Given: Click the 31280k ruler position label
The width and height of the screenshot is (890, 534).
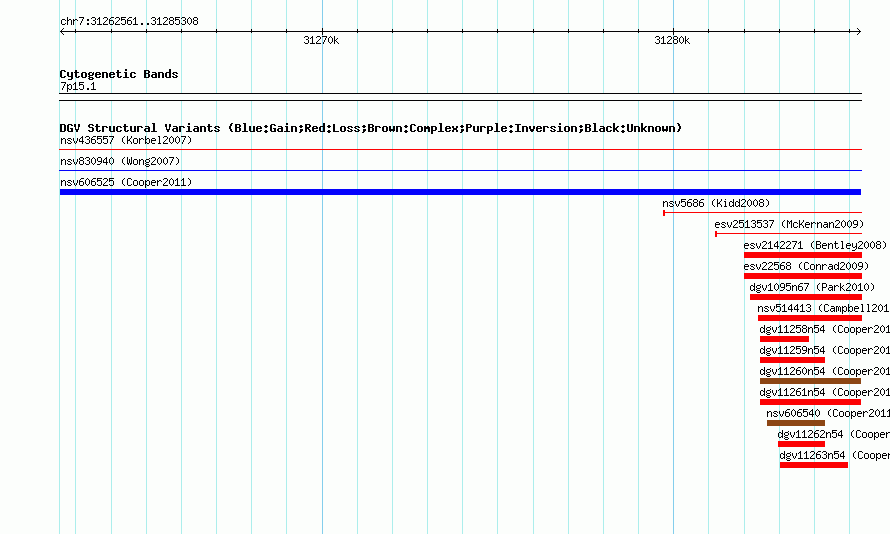Looking at the screenshot, I should tap(672, 40).
